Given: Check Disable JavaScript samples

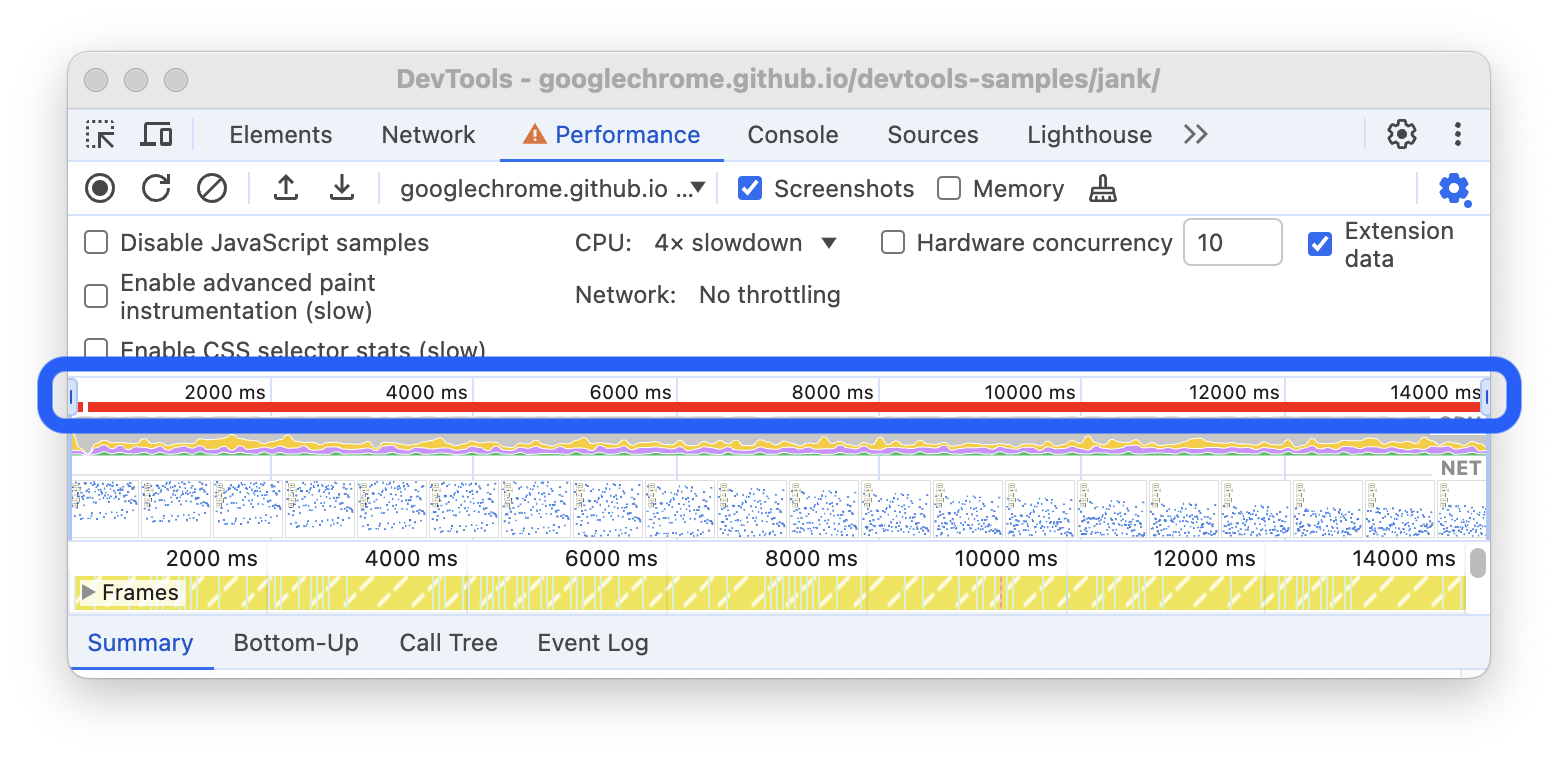Looking at the screenshot, I should coord(96,242).
